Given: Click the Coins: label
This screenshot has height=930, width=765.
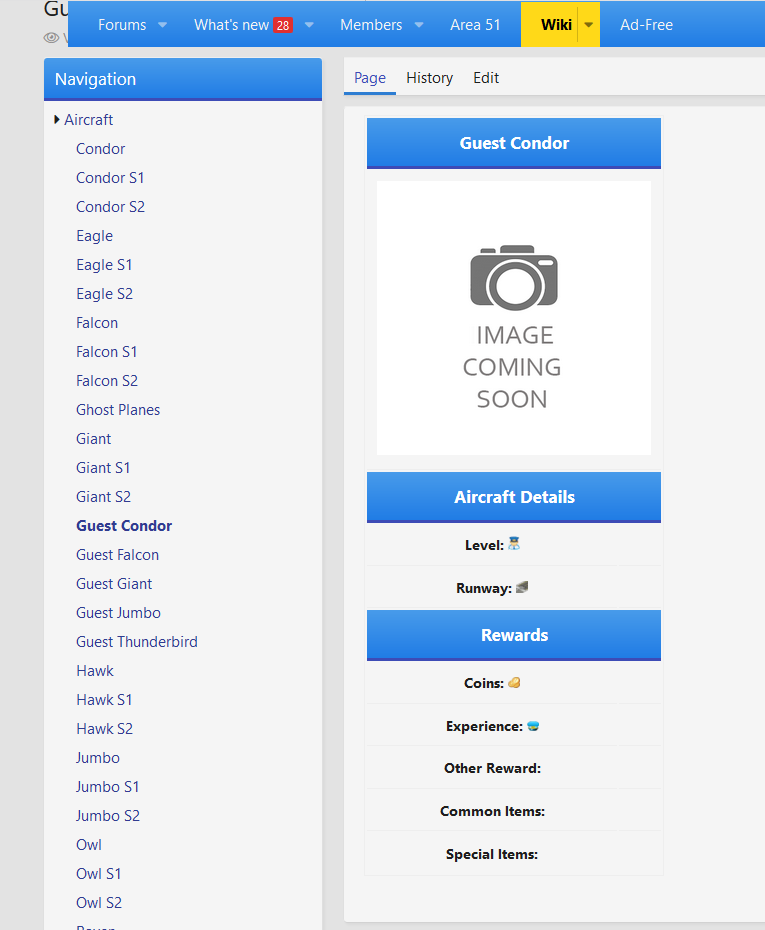Looking at the screenshot, I should click(484, 683).
